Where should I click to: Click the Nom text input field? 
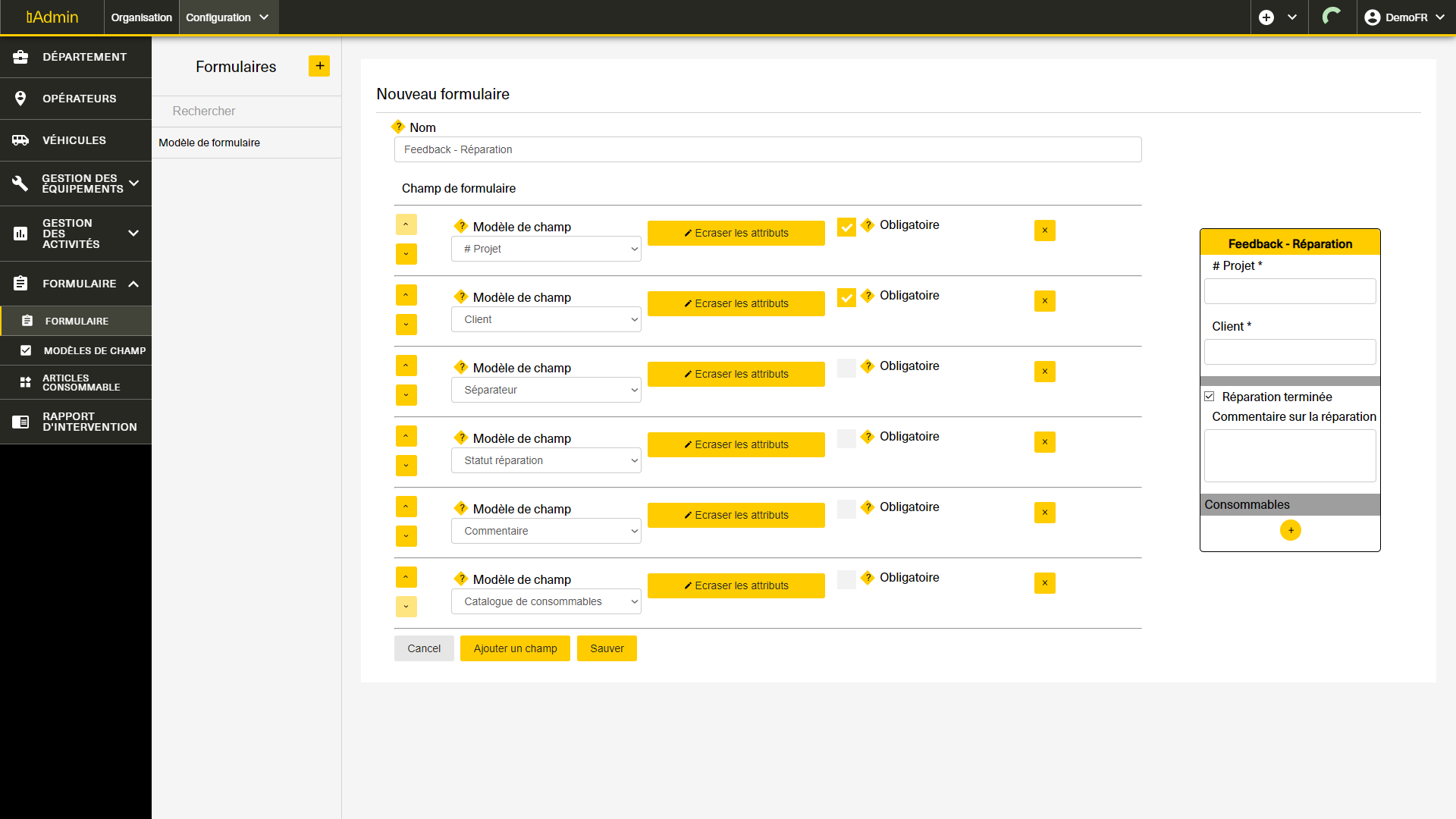[x=767, y=149]
